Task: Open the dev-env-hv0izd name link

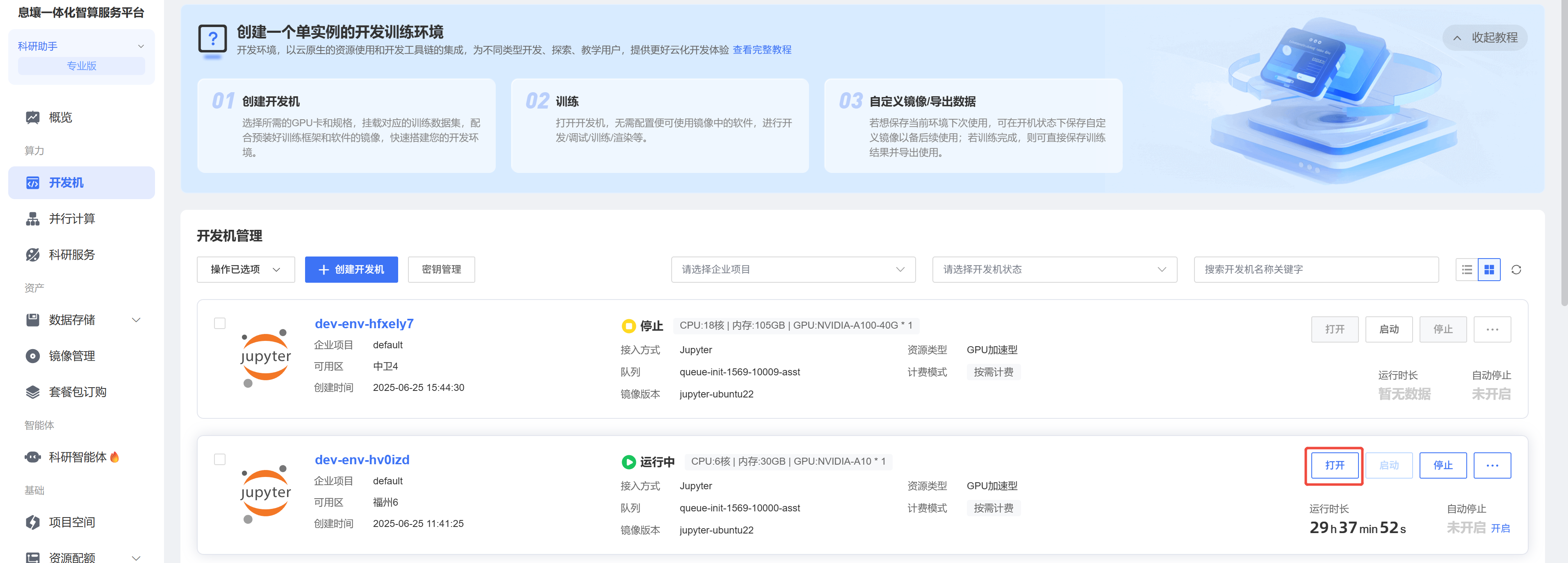Action: [x=362, y=460]
